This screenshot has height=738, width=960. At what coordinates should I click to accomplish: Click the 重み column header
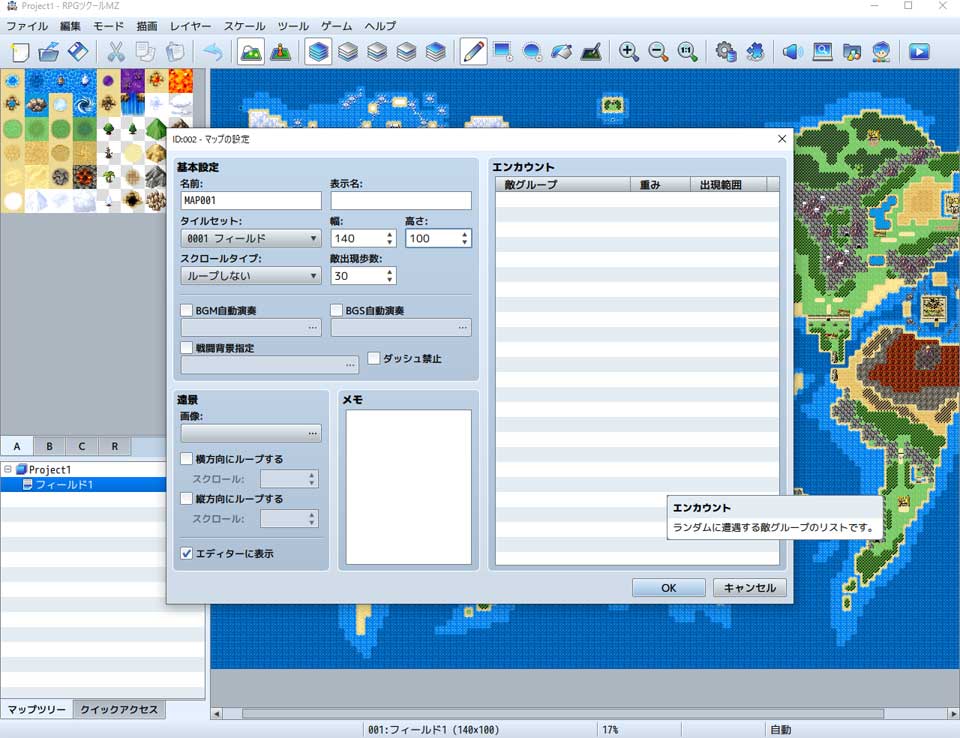click(x=660, y=184)
